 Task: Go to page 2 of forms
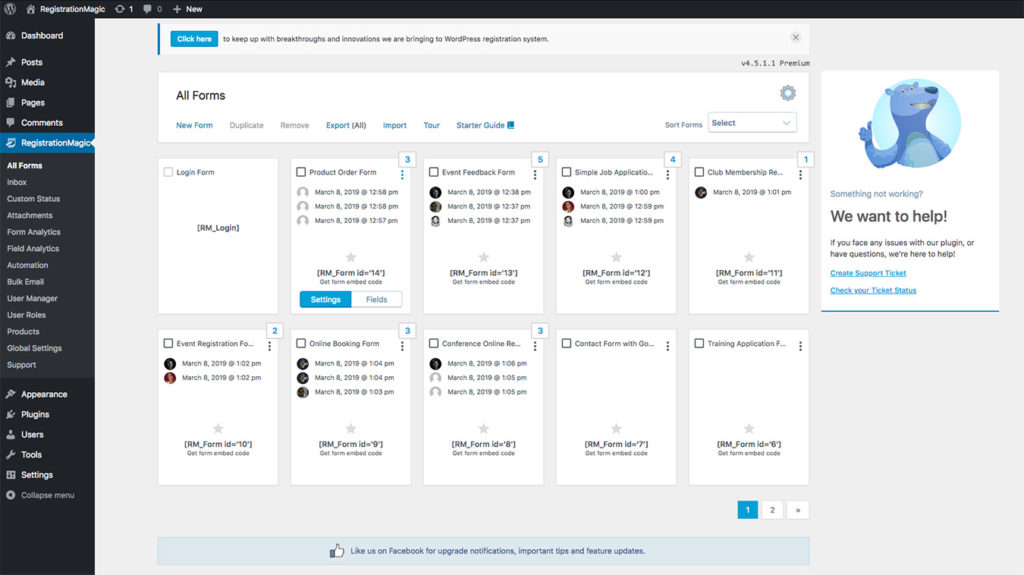coord(772,510)
